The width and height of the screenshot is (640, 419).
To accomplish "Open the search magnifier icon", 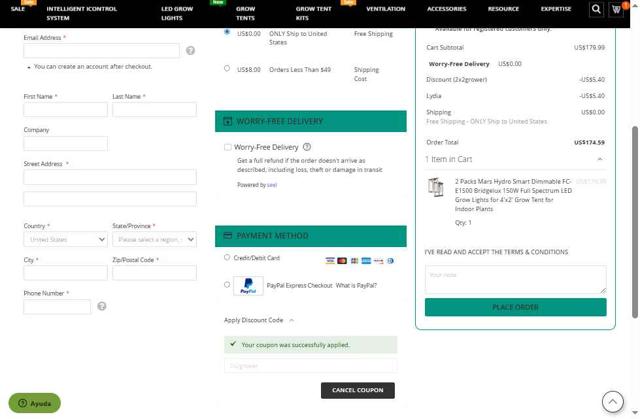I will tap(596, 9).
